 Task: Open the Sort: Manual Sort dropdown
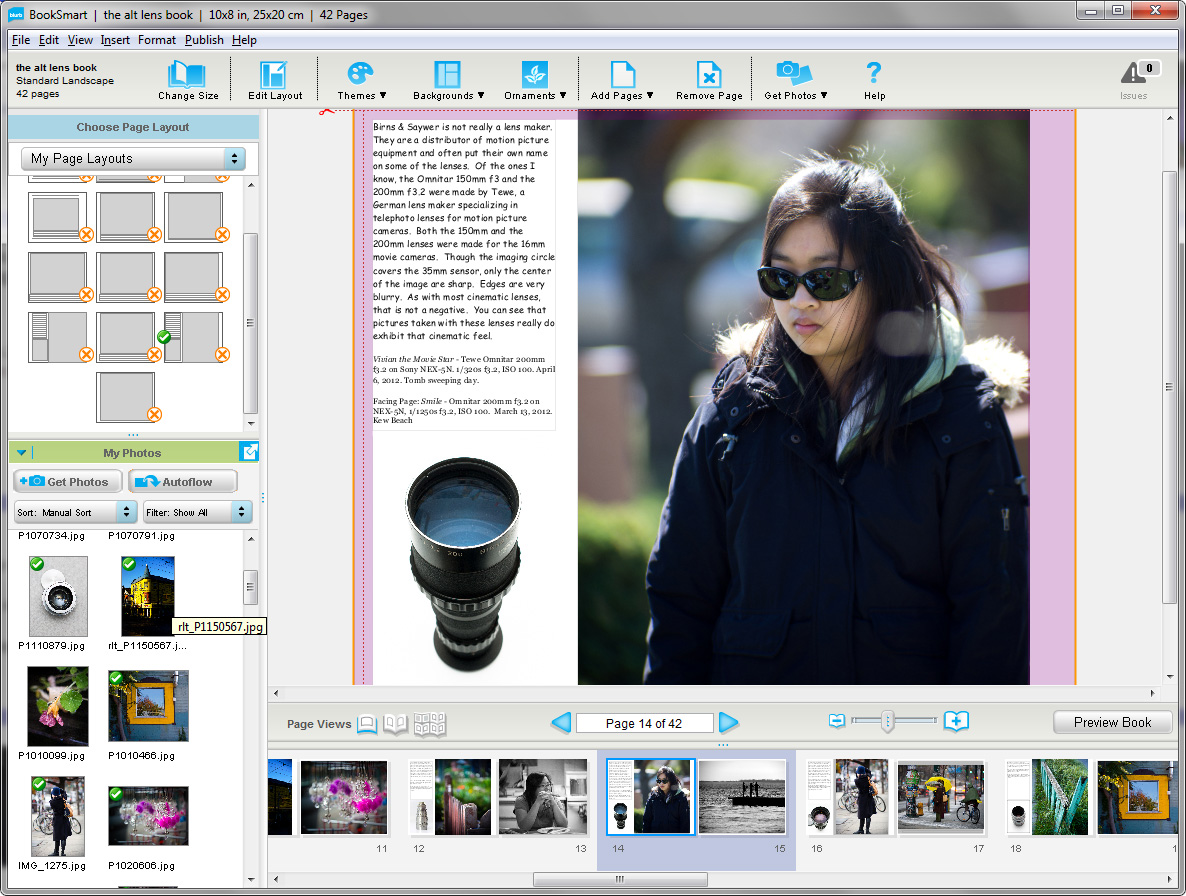(76, 512)
